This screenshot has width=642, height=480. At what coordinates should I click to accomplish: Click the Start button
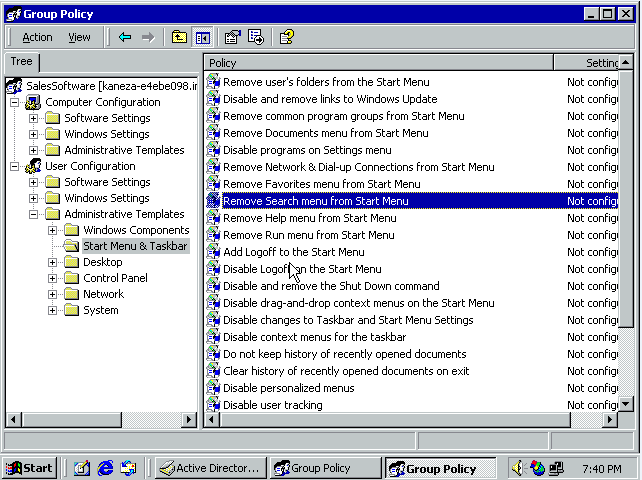29,468
